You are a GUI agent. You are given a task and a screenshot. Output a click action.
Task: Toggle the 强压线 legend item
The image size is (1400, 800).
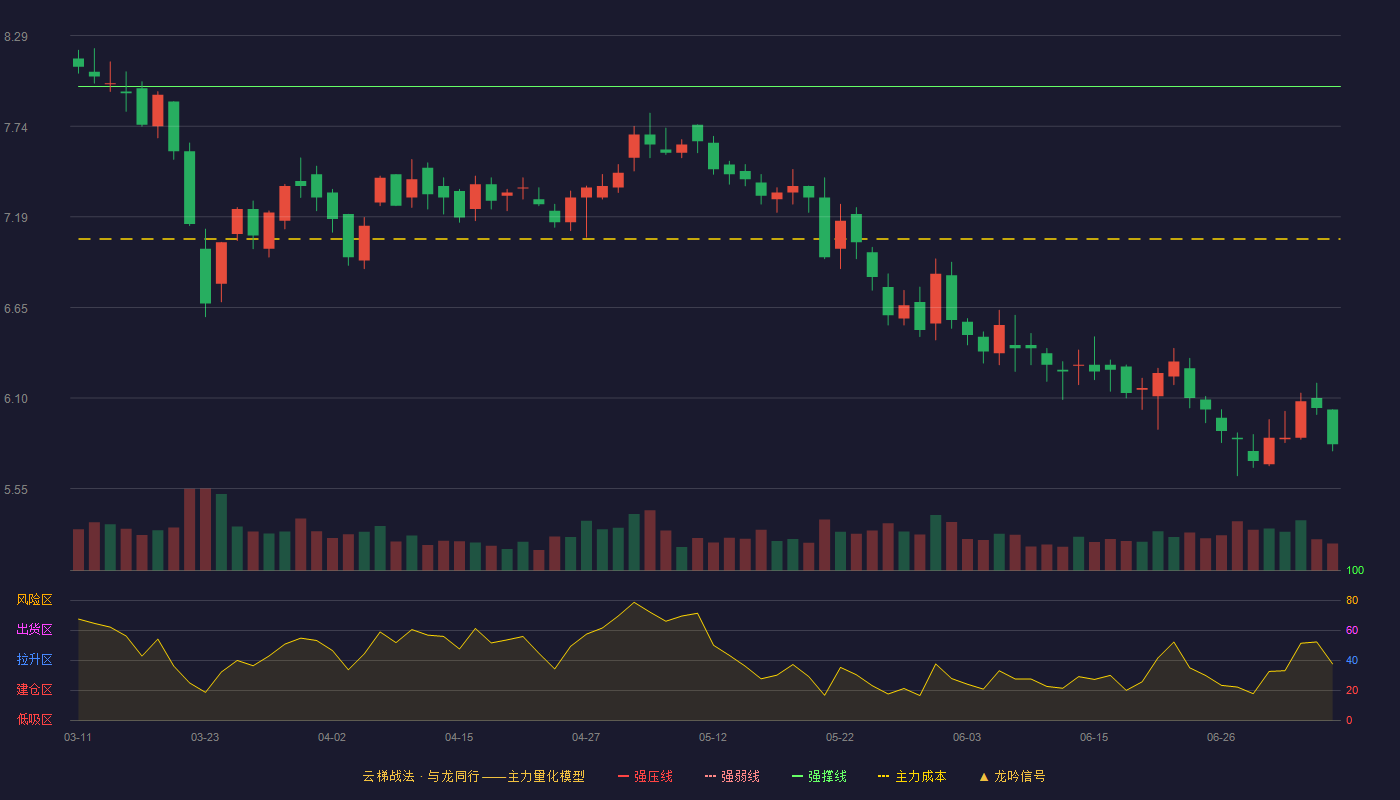[645, 776]
